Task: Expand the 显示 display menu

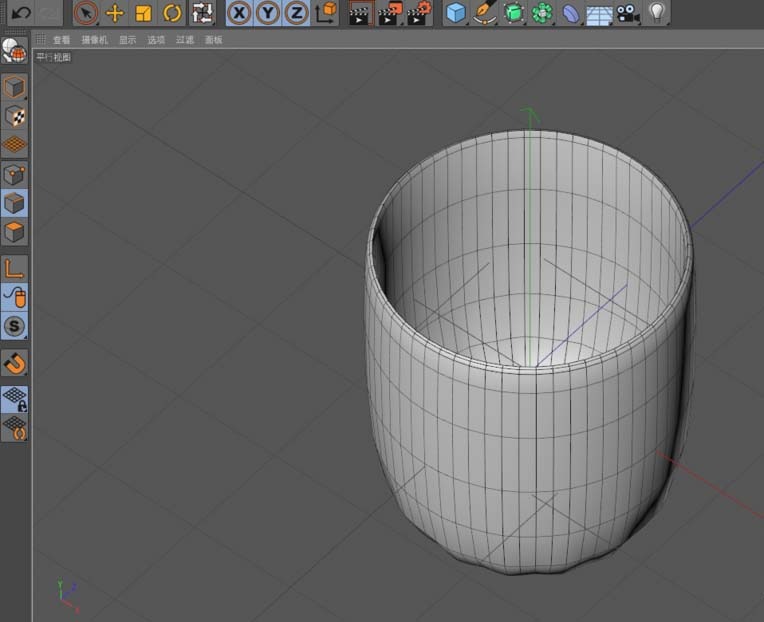Action: 127,40
